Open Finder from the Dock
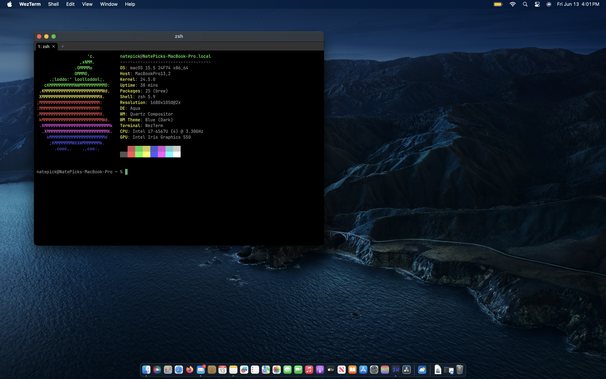606x379 pixels. 146,370
